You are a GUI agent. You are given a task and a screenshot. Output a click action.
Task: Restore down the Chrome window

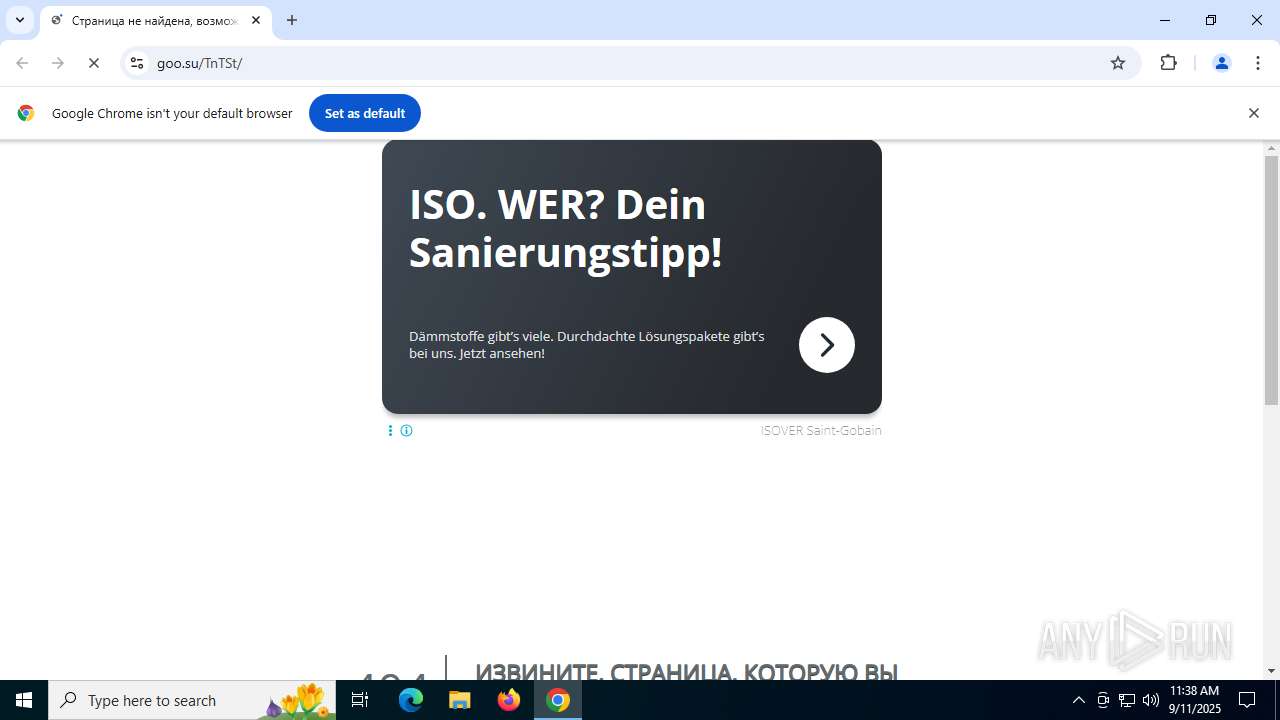click(x=1211, y=20)
